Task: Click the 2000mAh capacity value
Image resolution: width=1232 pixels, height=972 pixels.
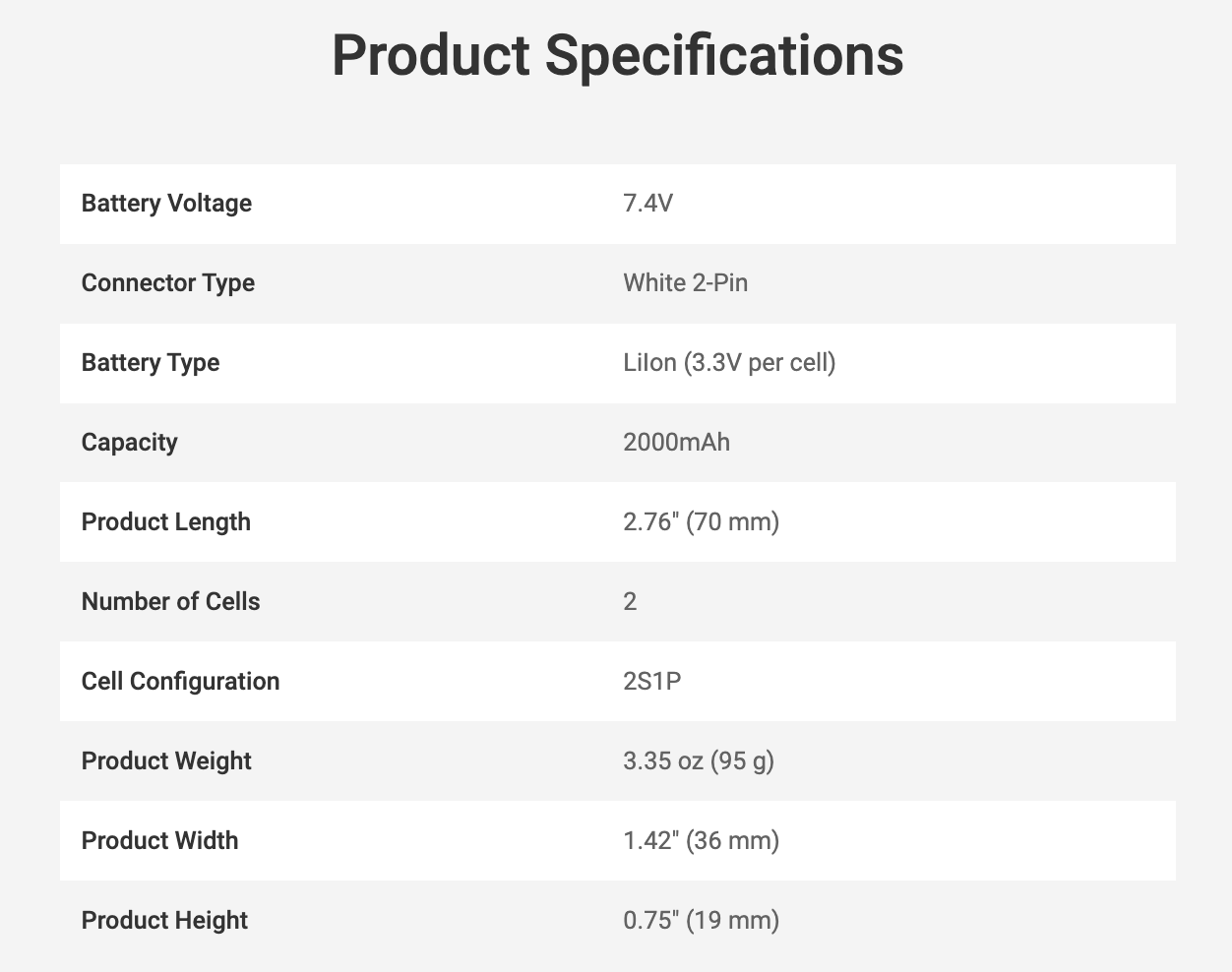Action: coord(676,443)
